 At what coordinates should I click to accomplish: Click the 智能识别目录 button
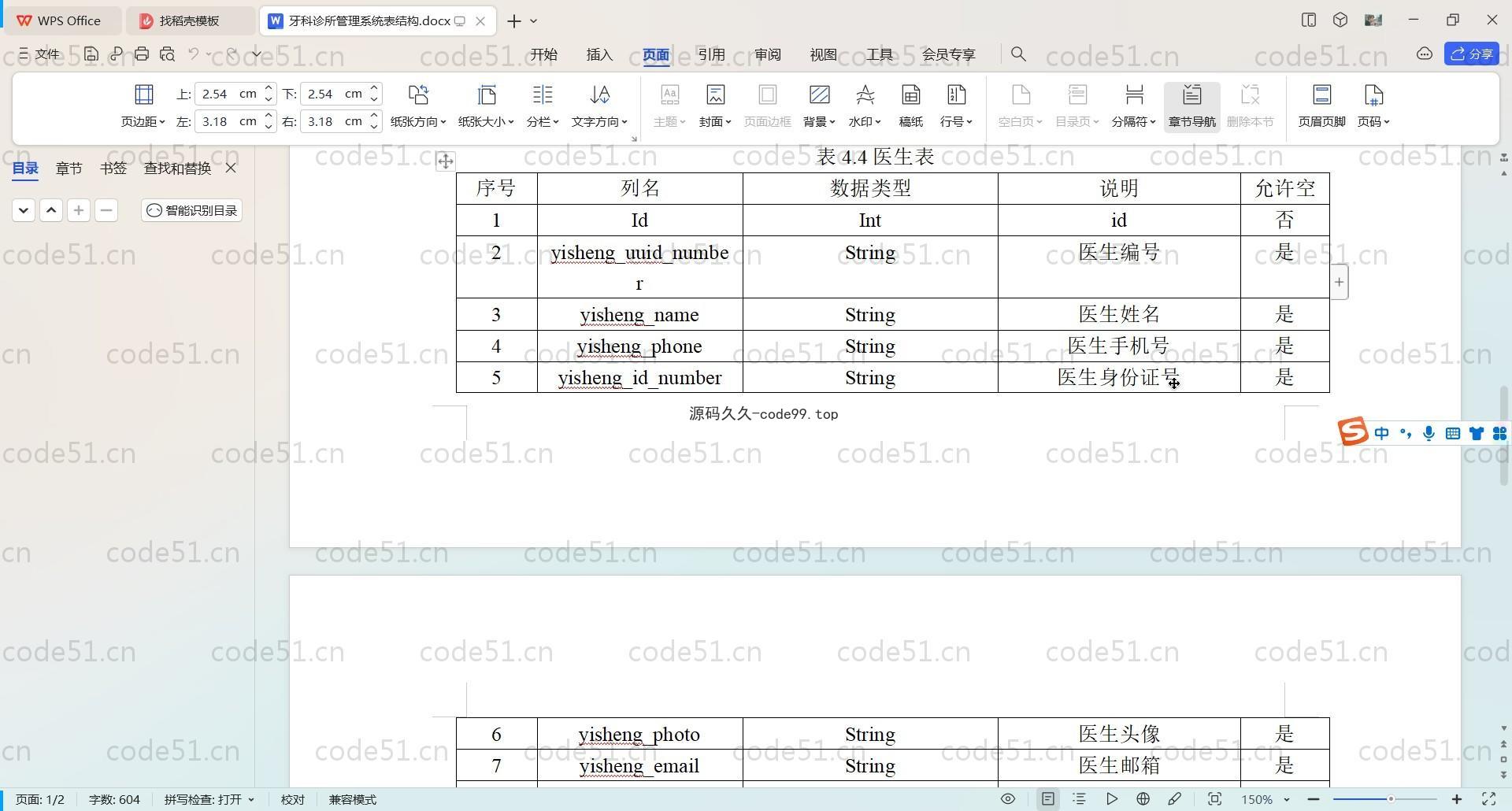coord(192,210)
